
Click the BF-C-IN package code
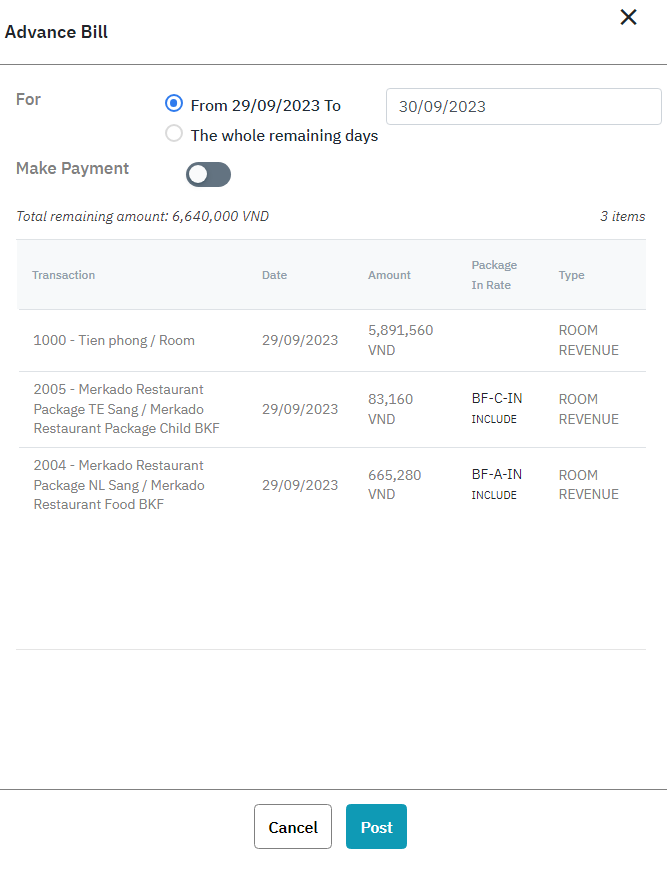pyautogui.click(x=497, y=399)
